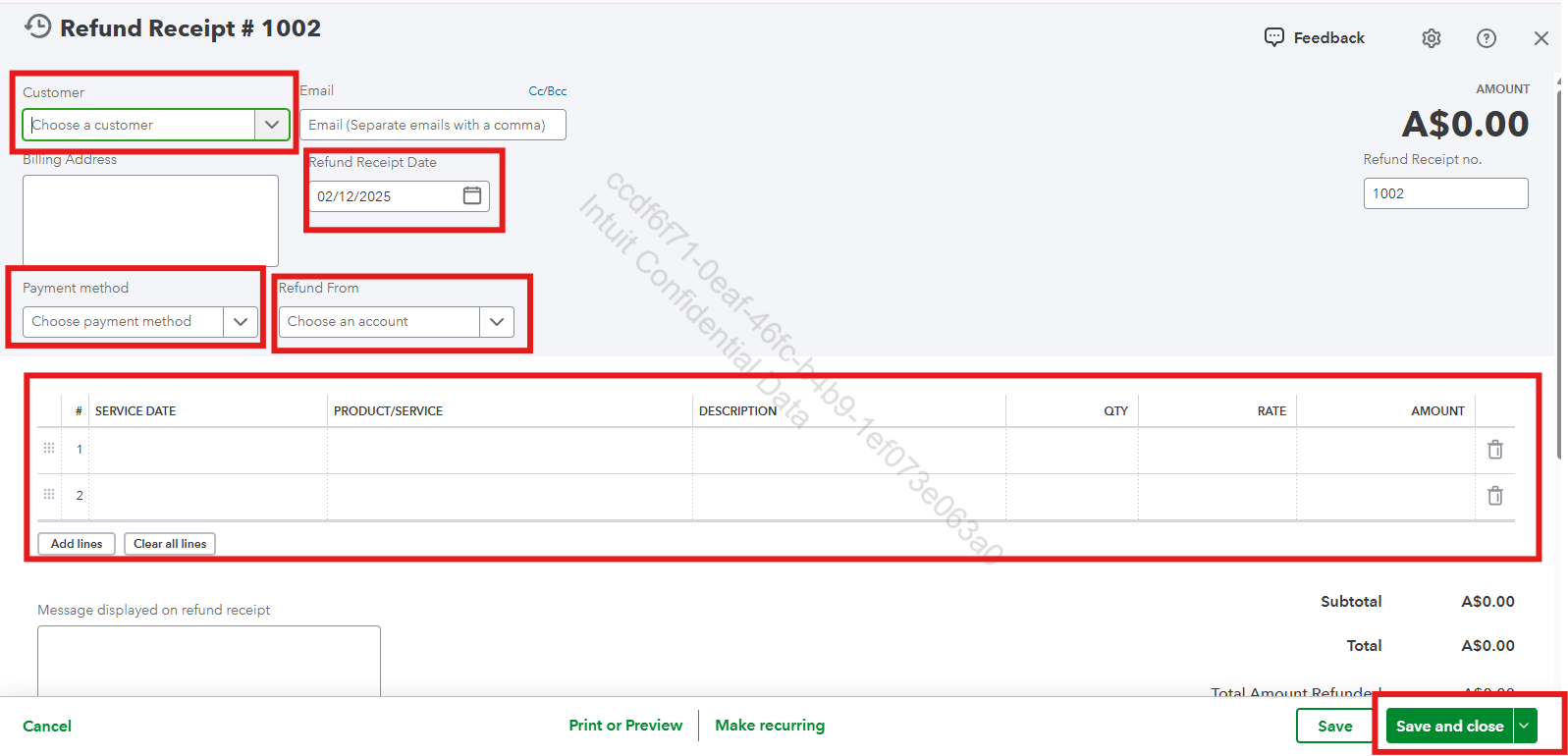
Task: Expand the Customer dropdown arrow
Action: pyautogui.click(x=272, y=125)
